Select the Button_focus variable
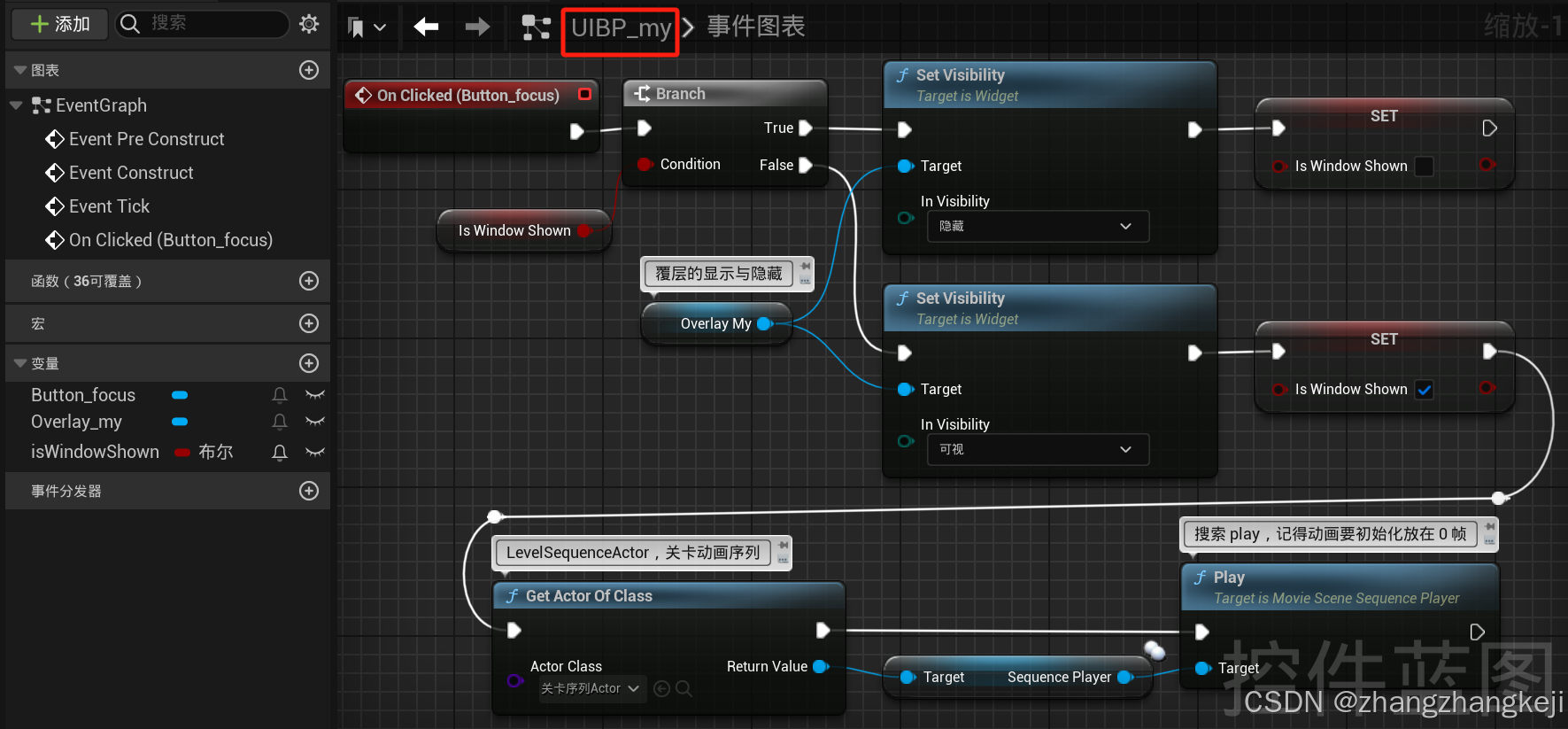 [x=83, y=395]
